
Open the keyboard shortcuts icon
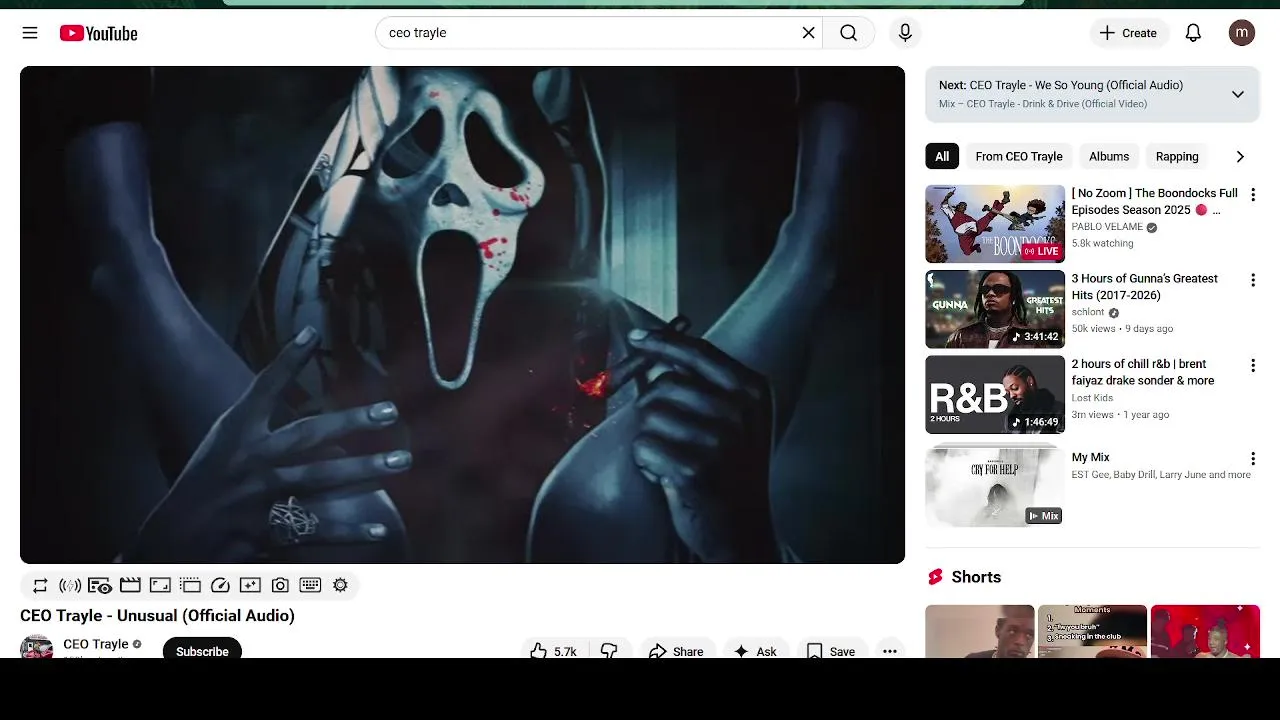(x=310, y=585)
